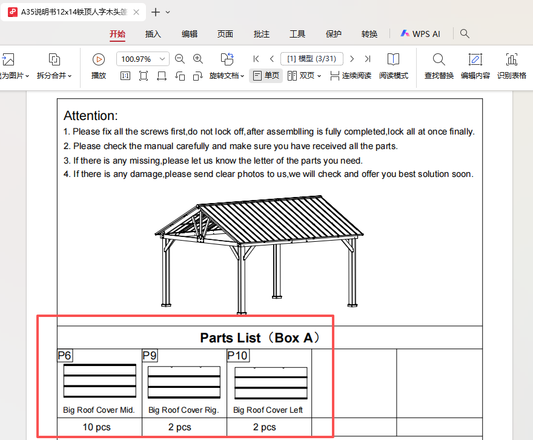This screenshot has height=440, width=533.
Task: Click the search magnifier in menu bar
Action: 464,34
